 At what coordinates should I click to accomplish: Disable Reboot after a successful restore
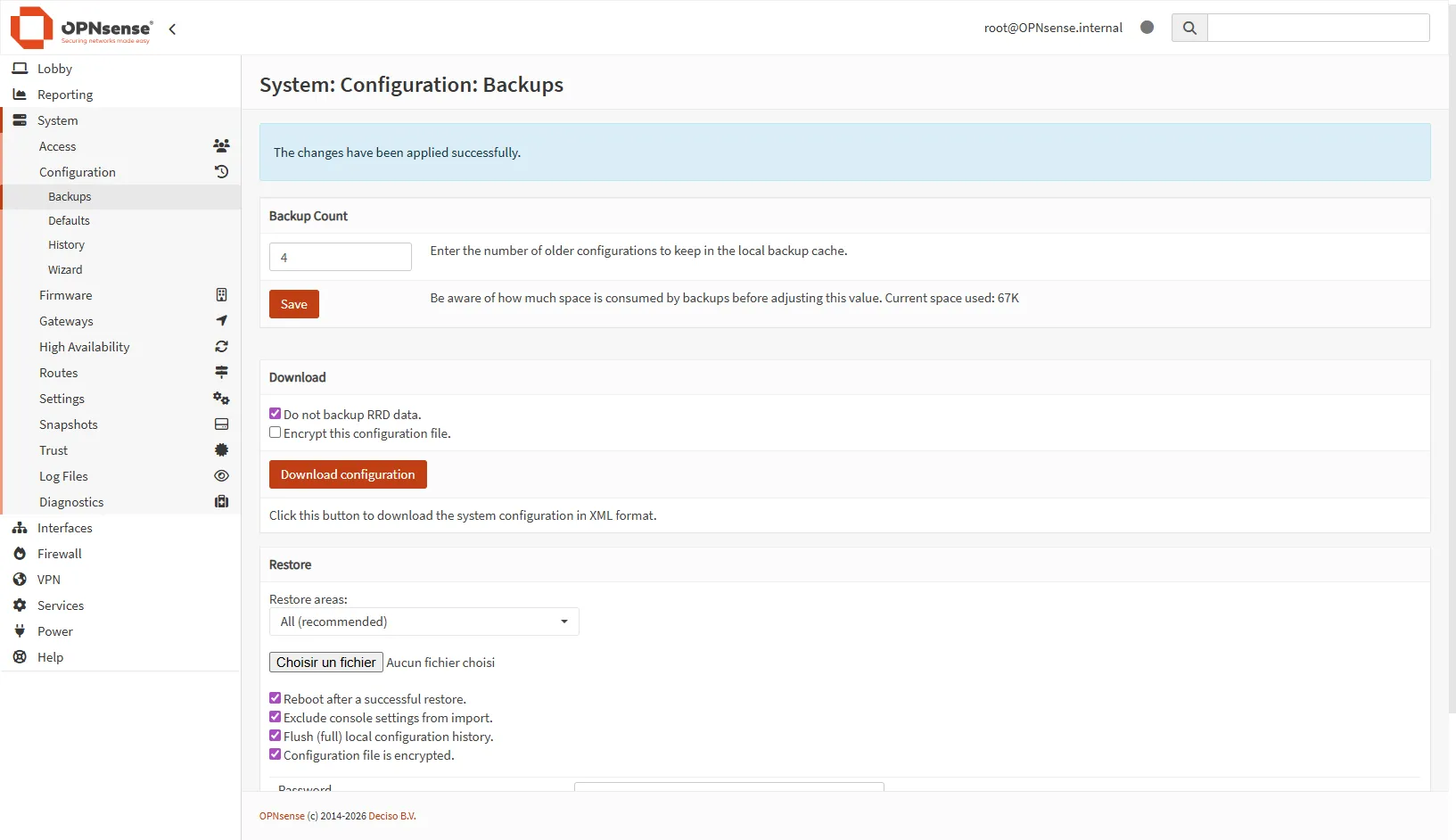tap(276, 698)
